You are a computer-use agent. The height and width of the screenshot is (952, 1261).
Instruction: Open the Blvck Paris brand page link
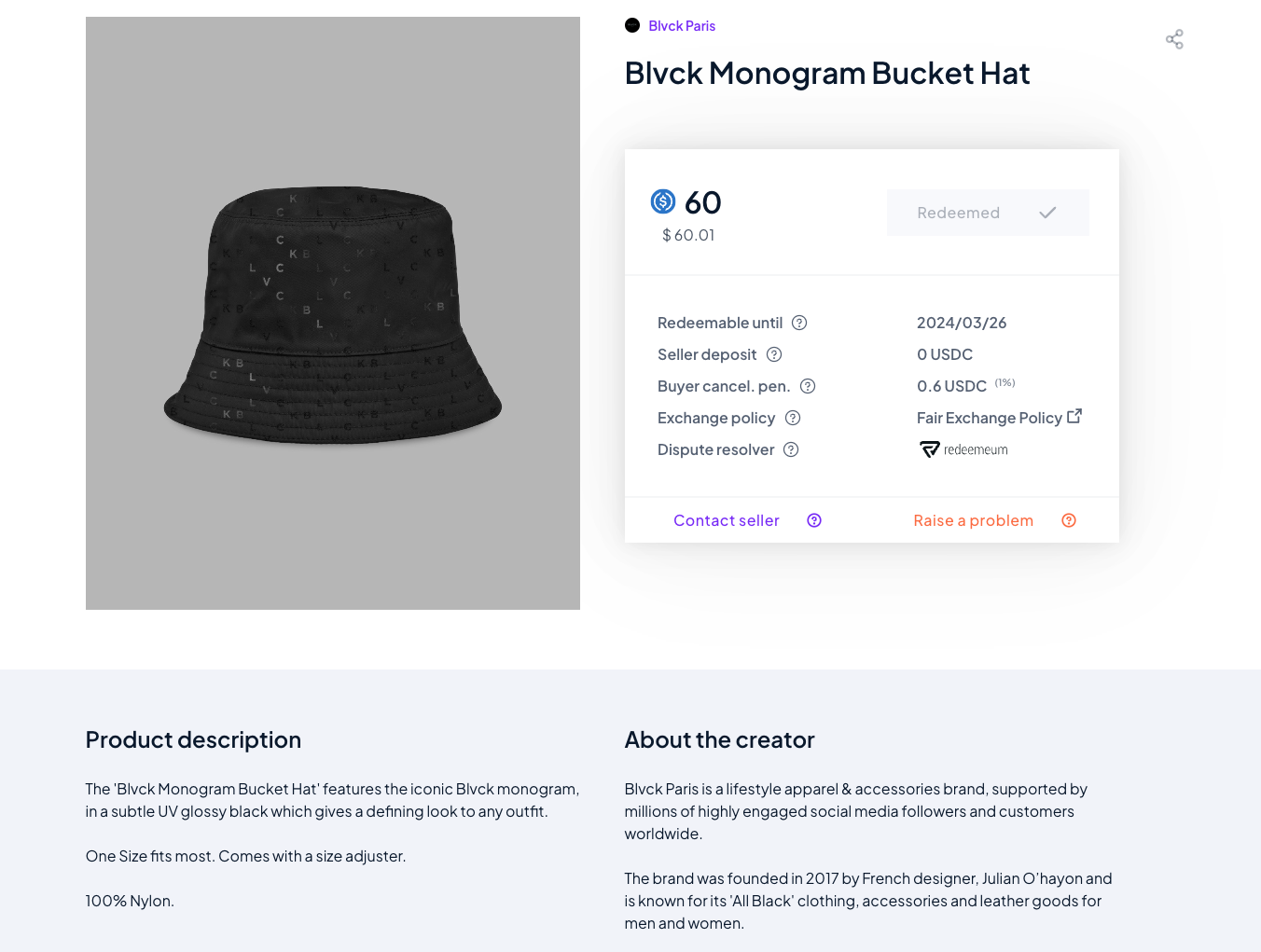coord(682,25)
